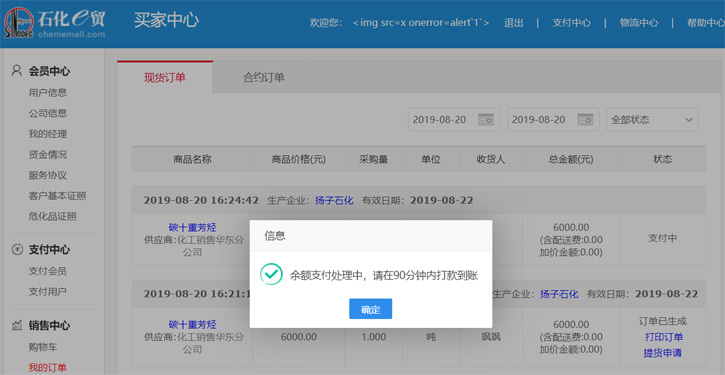Open 客户基本证照 in sidebar
This screenshot has height=375, width=725.
(57, 196)
